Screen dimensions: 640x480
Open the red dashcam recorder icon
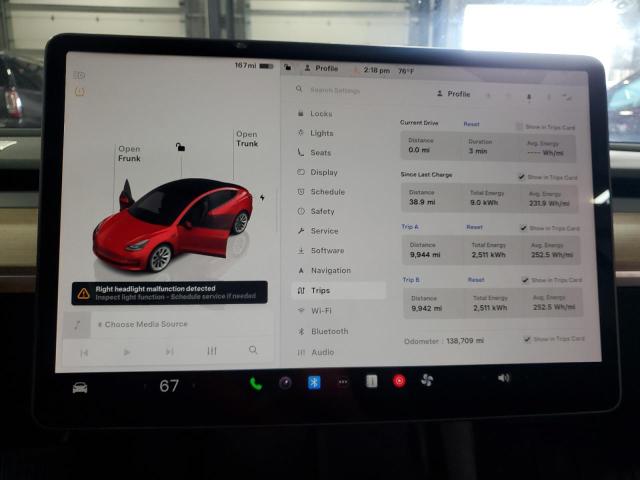399,381
